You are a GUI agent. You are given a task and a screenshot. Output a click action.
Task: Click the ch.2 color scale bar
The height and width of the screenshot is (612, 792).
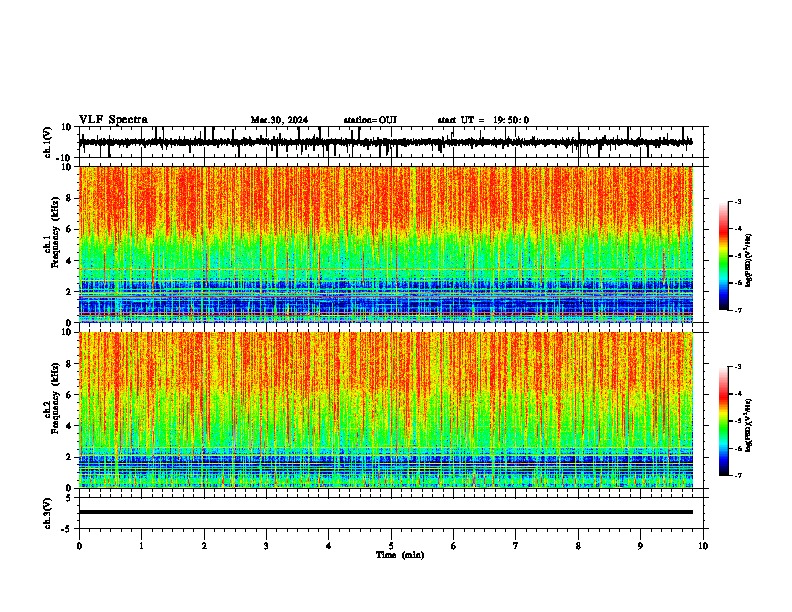(724, 421)
